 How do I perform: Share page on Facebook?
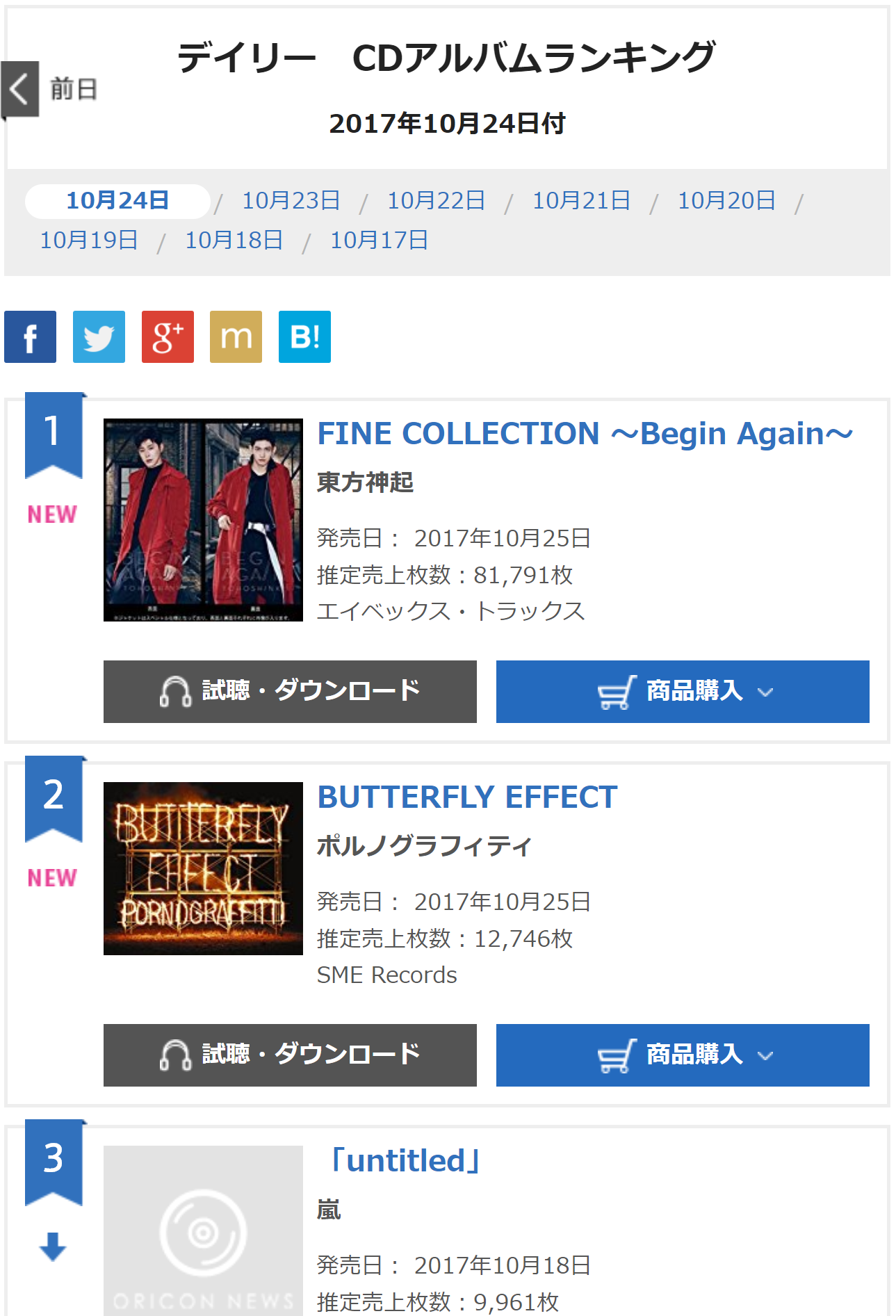[30, 337]
